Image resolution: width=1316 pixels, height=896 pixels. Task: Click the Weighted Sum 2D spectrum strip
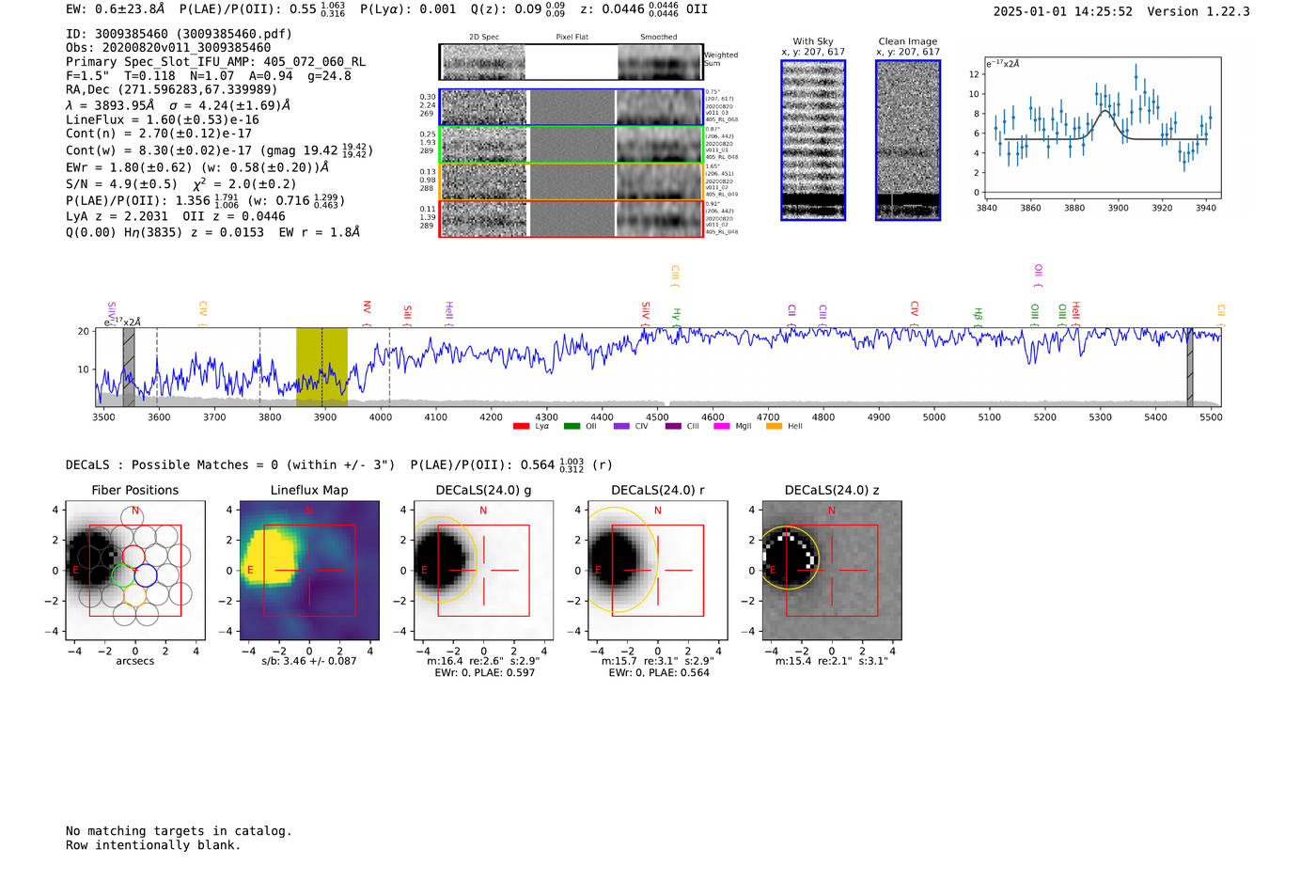click(x=572, y=62)
